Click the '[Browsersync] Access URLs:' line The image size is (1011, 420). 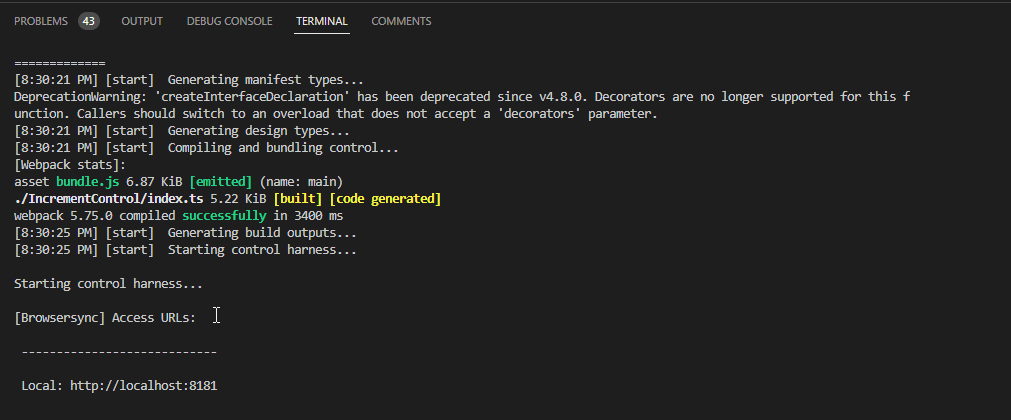click(105, 317)
